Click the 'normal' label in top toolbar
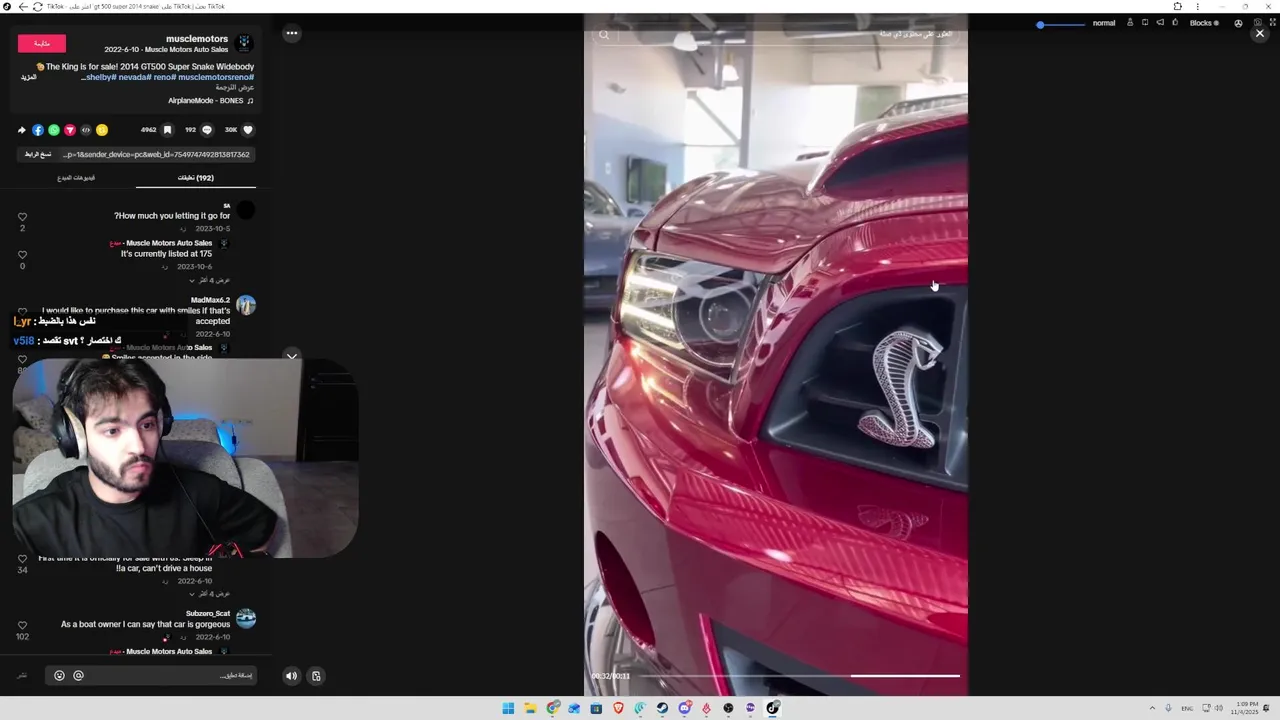1280x720 pixels. 1104,23
